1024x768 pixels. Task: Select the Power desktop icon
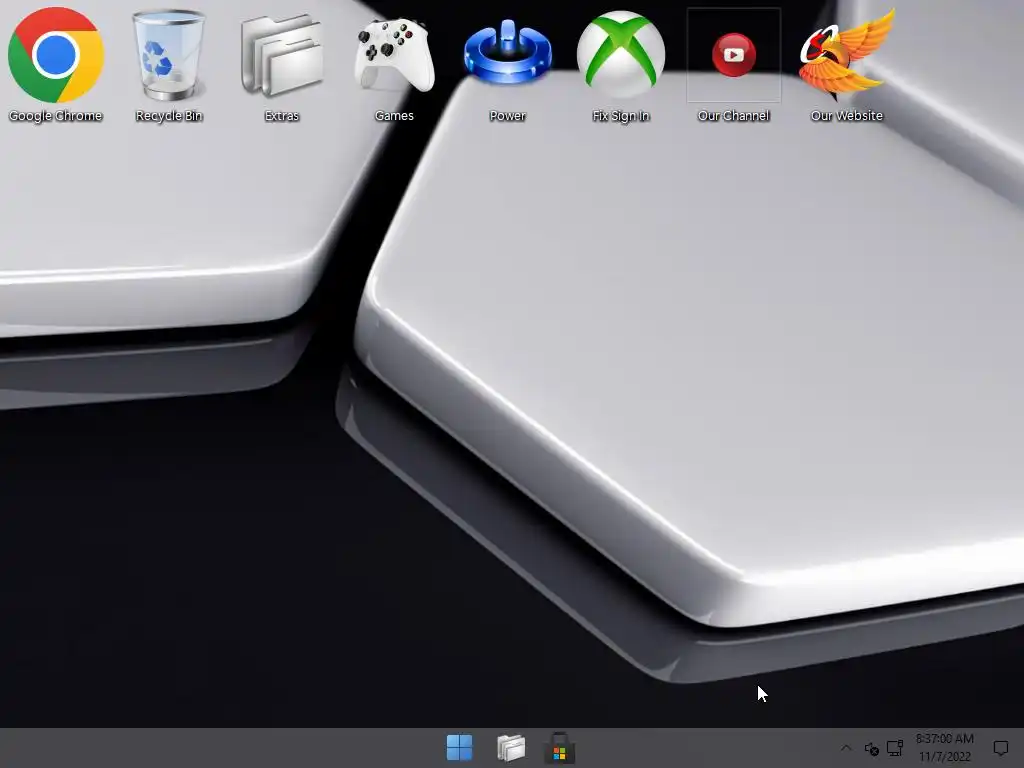coord(507,52)
